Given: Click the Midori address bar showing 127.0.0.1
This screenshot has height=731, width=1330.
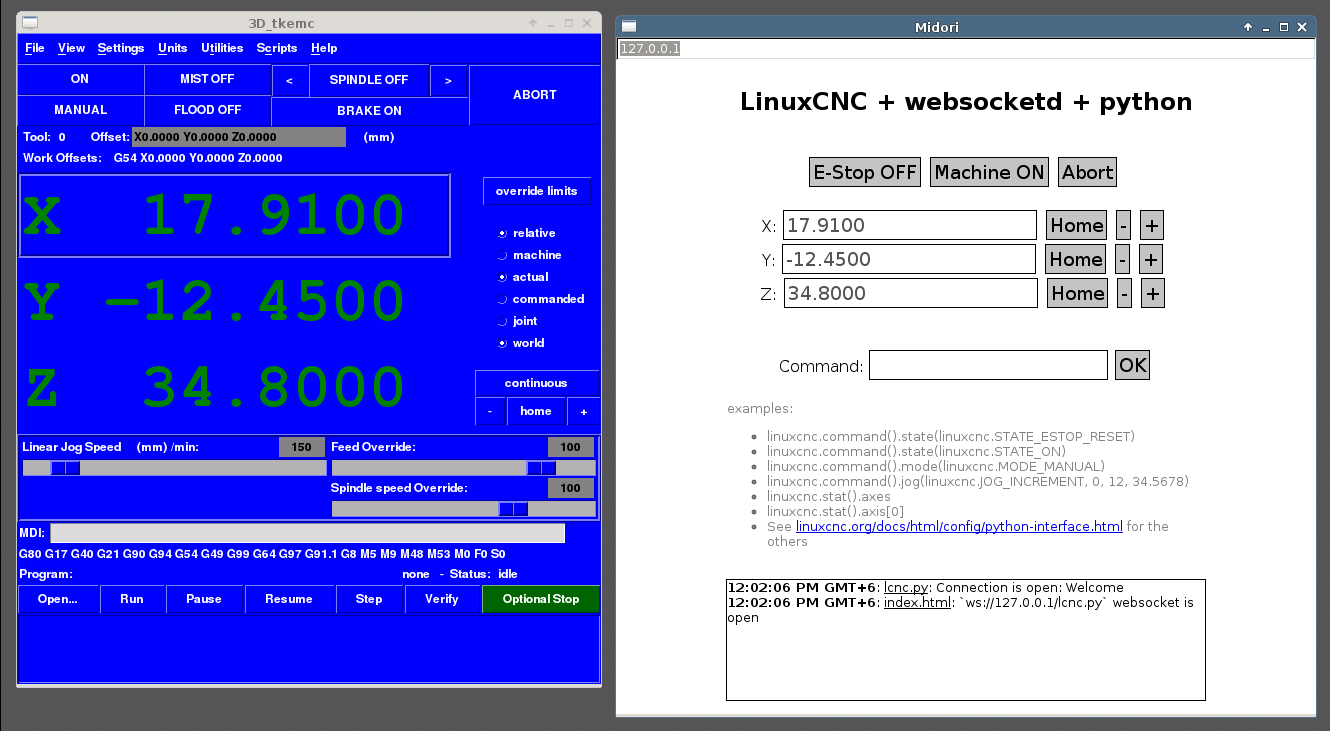Looking at the screenshot, I should 964,48.
